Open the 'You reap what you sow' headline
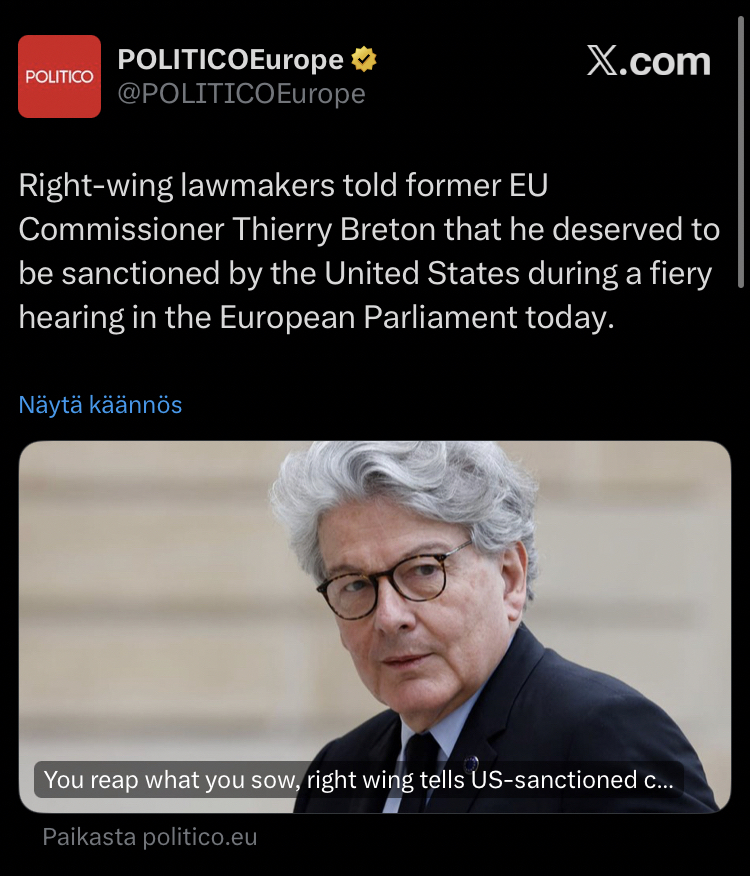750x876 pixels. (x=358, y=779)
